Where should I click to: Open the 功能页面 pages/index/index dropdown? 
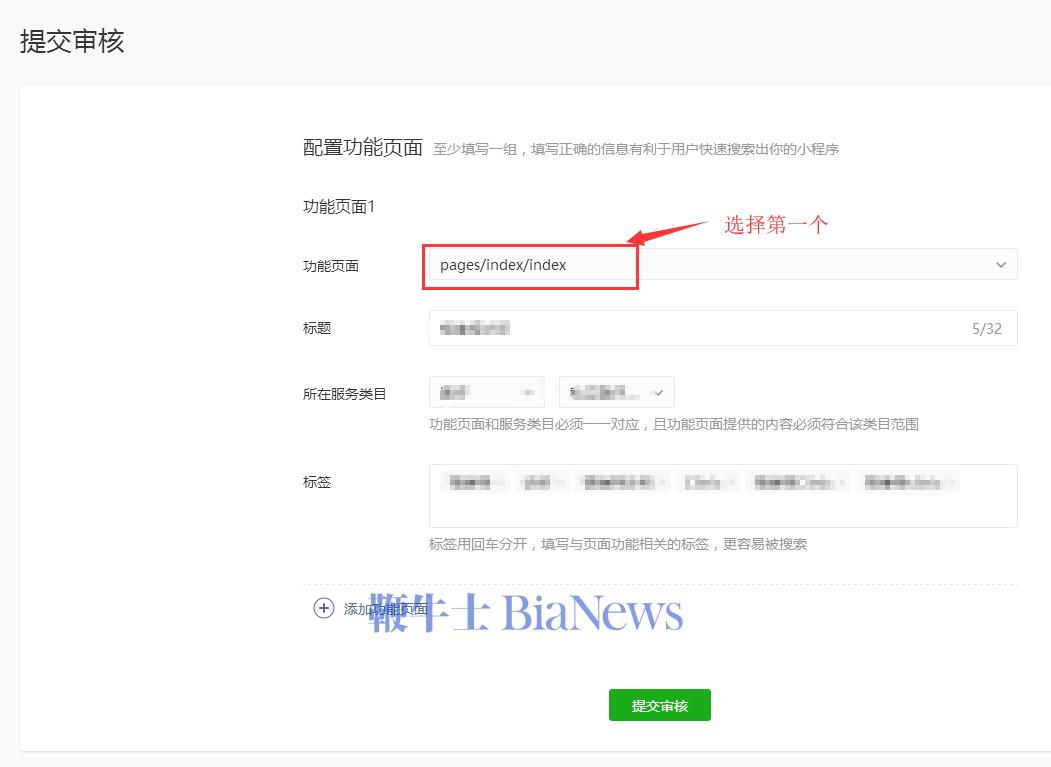(723, 264)
